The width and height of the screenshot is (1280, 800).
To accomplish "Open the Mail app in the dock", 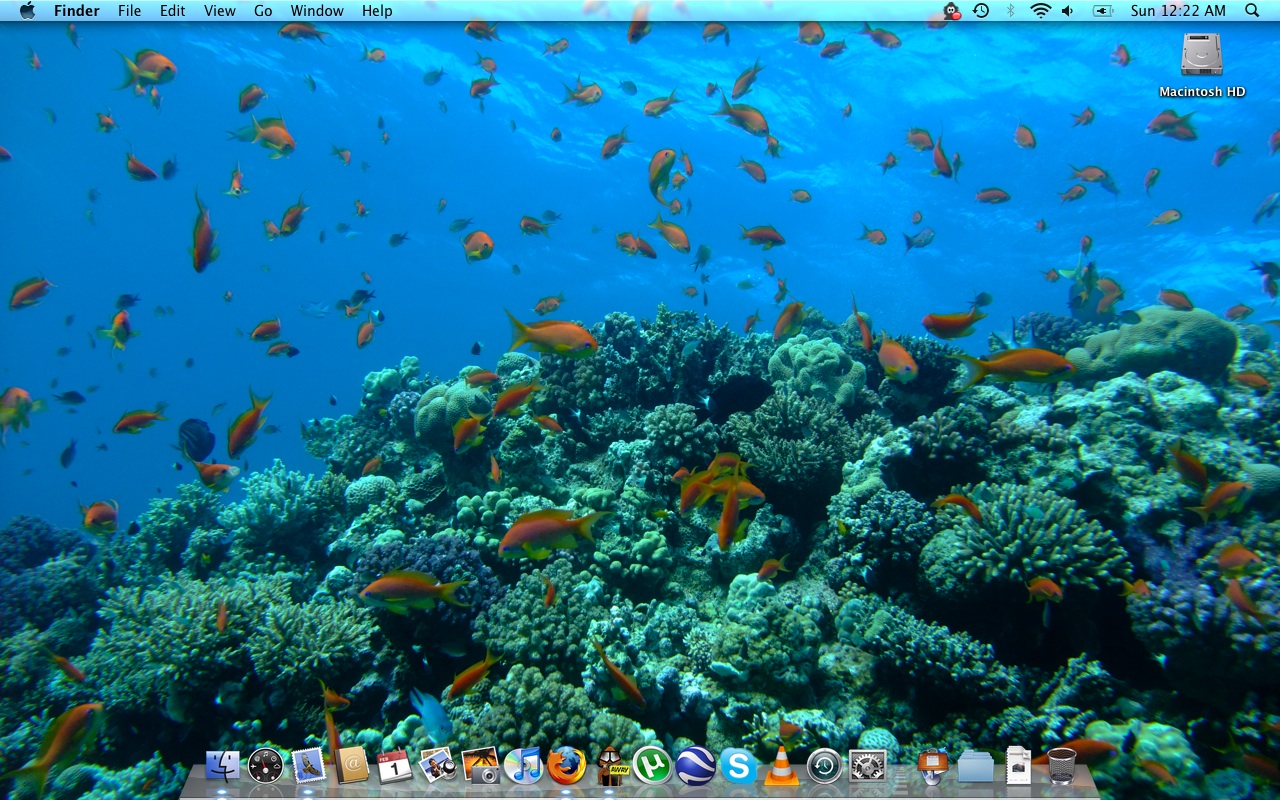I will click(309, 766).
